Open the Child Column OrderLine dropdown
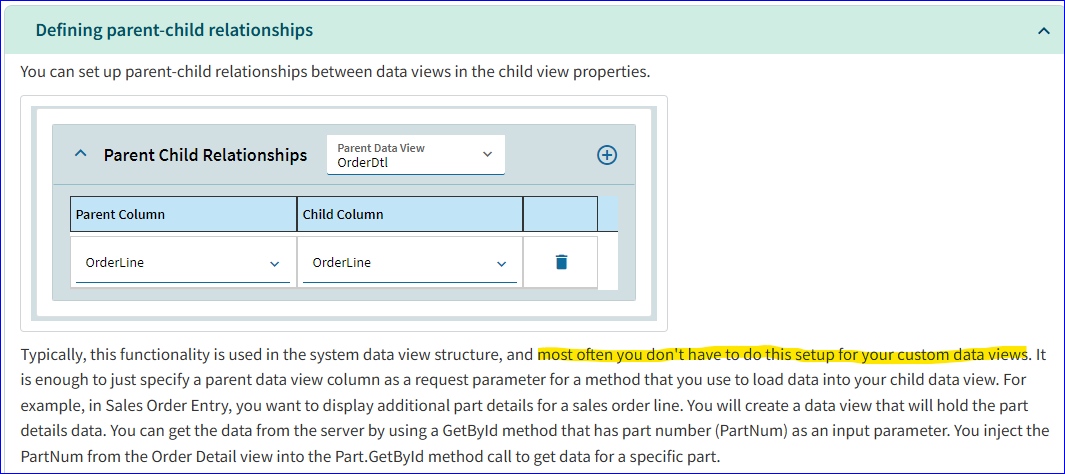 pos(410,263)
